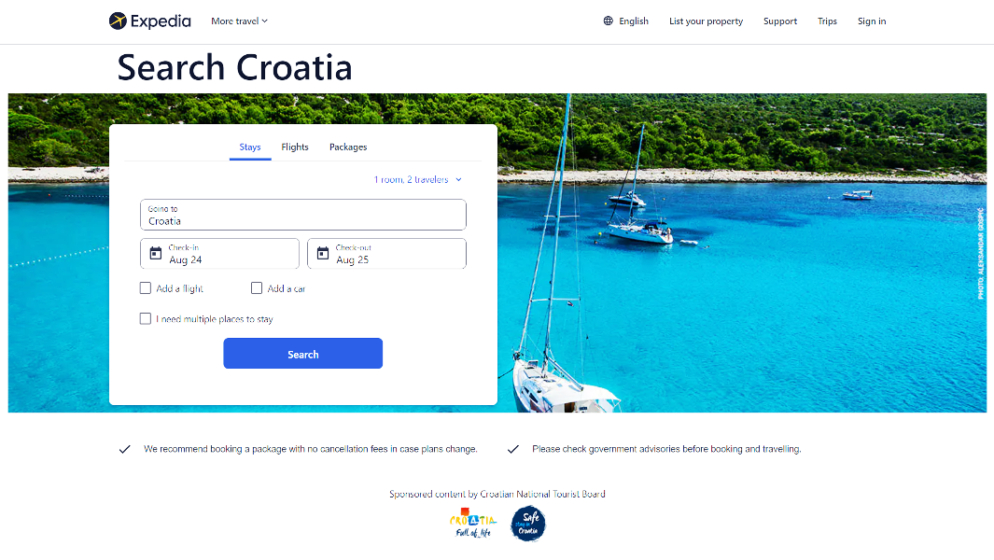Tick the Add a car checkbox

click(256, 289)
